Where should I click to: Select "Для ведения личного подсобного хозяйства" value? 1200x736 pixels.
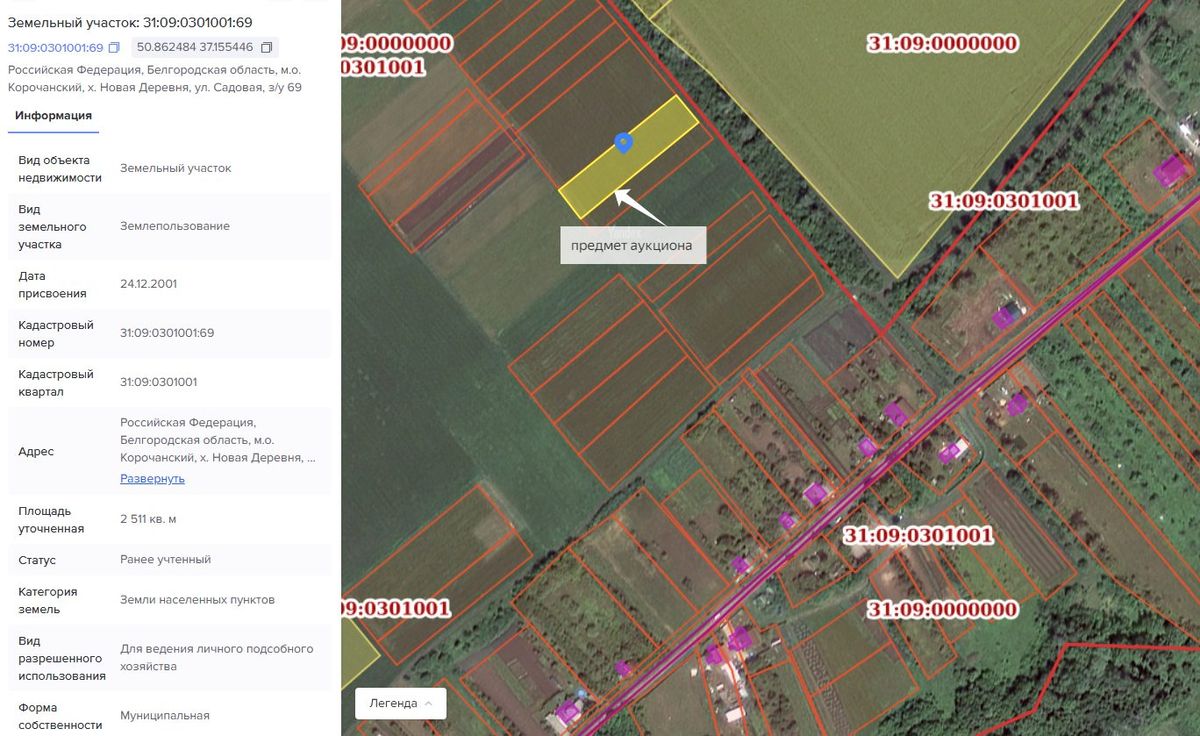coord(217,657)
